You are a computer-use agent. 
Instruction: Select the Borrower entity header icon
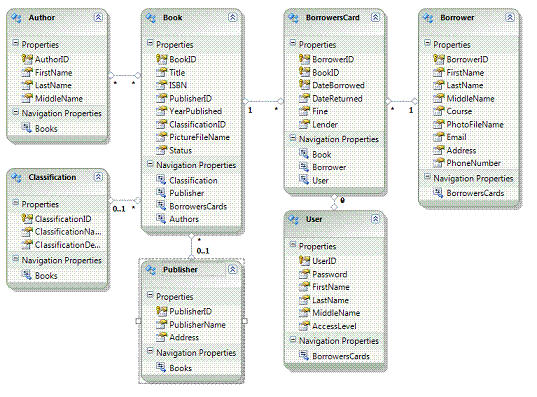click(428, 17)
